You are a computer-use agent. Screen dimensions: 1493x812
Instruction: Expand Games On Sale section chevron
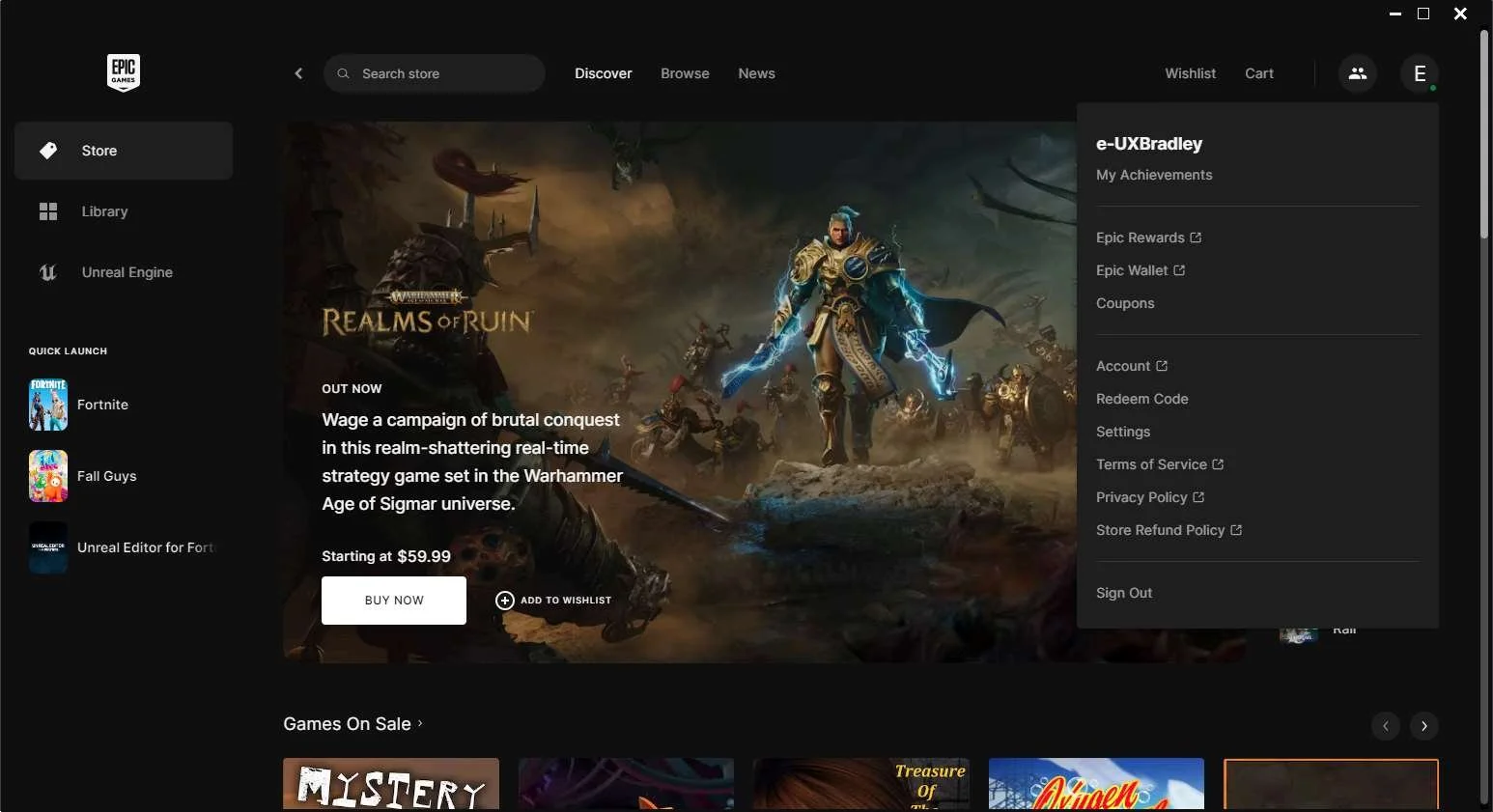point(420,723)
